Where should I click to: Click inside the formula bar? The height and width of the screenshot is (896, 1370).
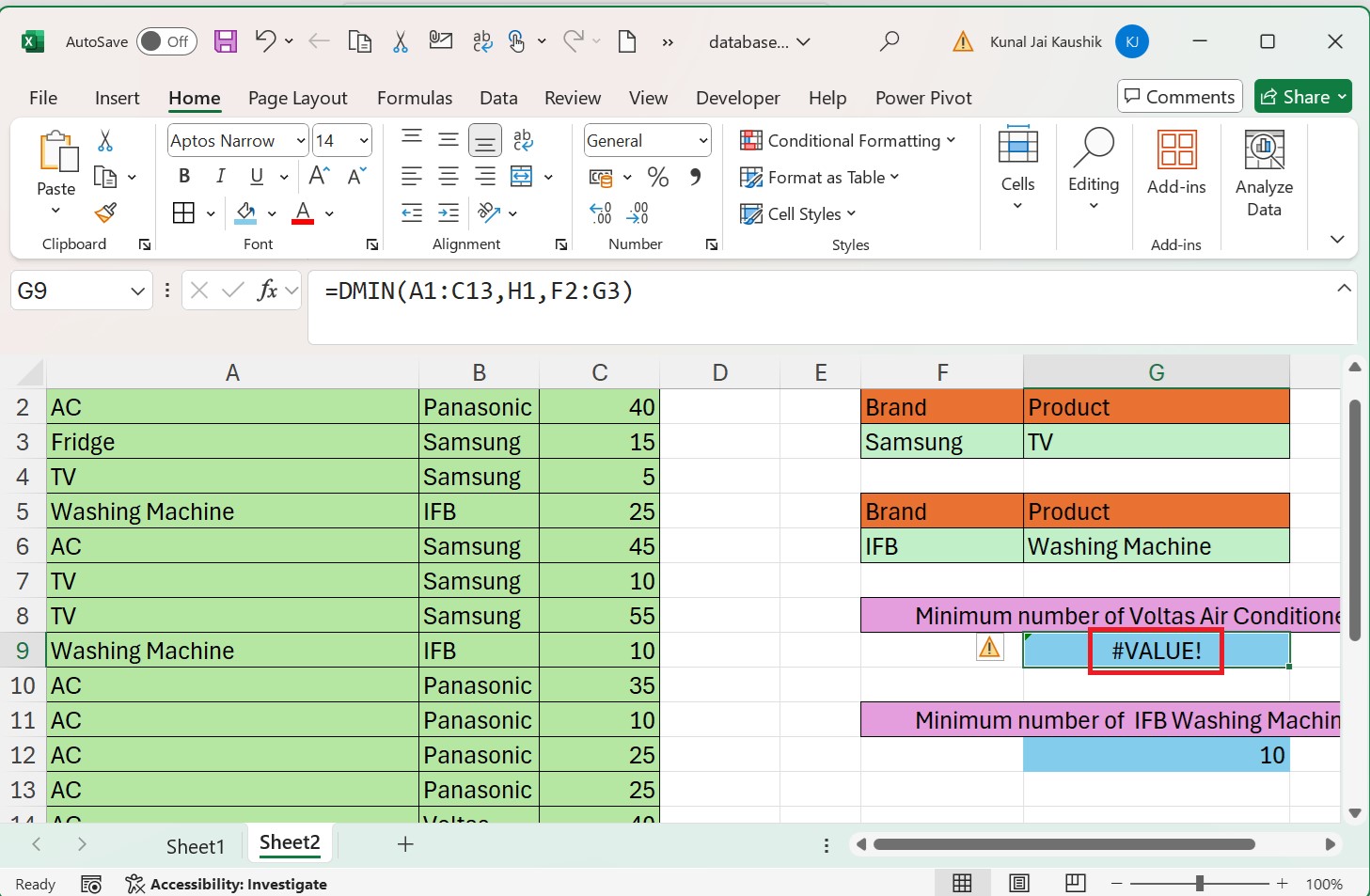click(658, 291)
